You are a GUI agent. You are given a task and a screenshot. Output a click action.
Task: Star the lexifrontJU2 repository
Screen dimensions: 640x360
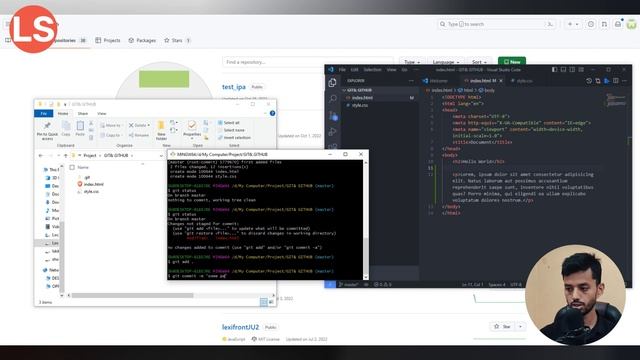click(503, 327)
